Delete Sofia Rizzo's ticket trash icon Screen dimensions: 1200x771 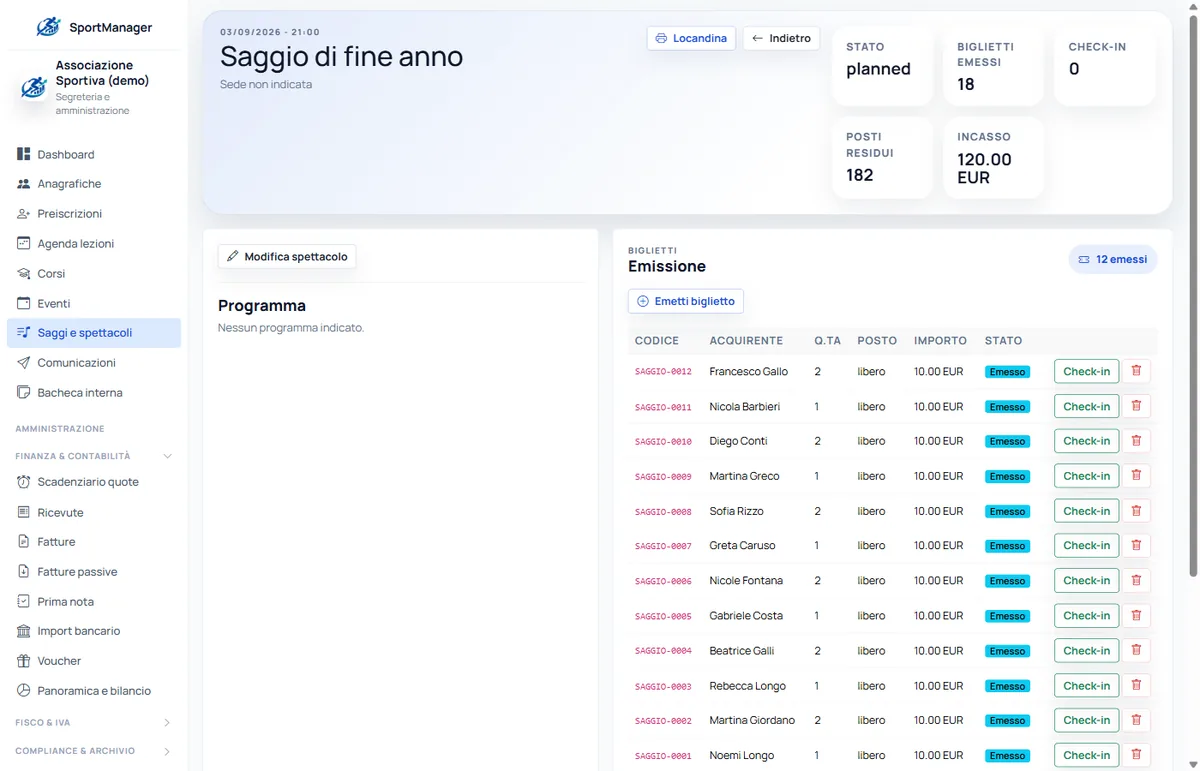pyautogui.click(x=1136, y=511)
